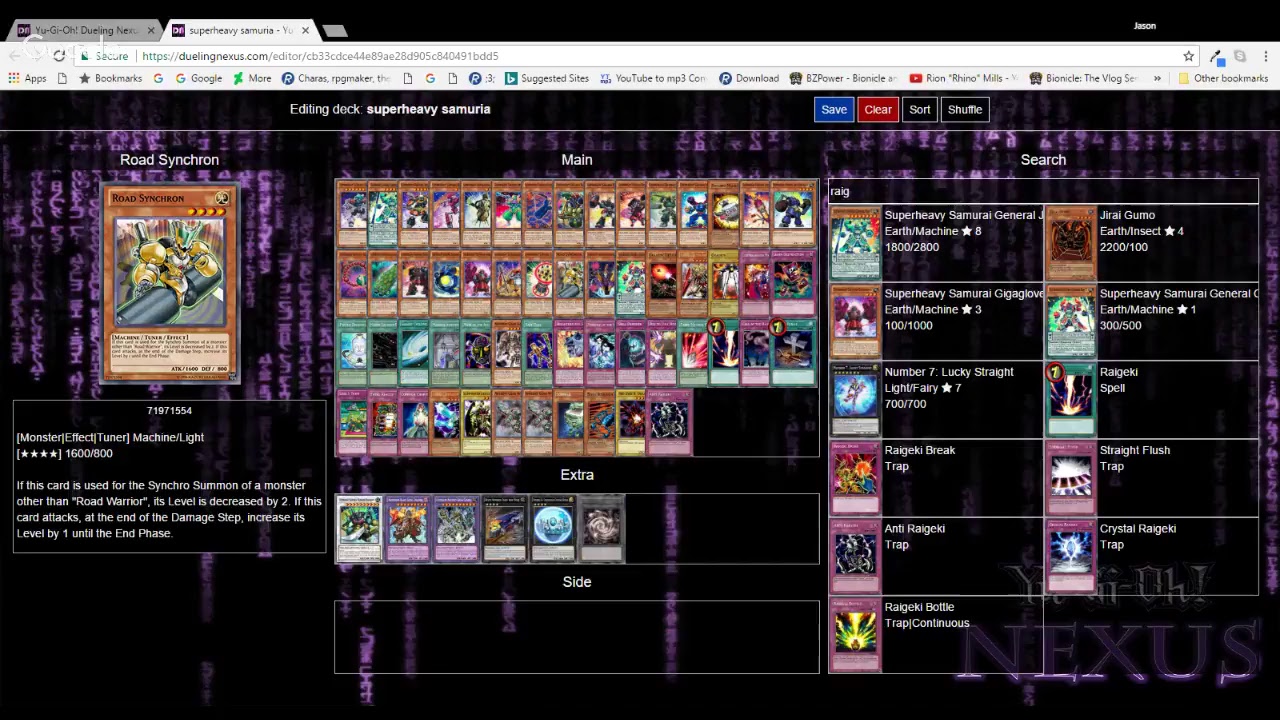Clear the current deck
1280x720 pixels.
pos(878,110)
